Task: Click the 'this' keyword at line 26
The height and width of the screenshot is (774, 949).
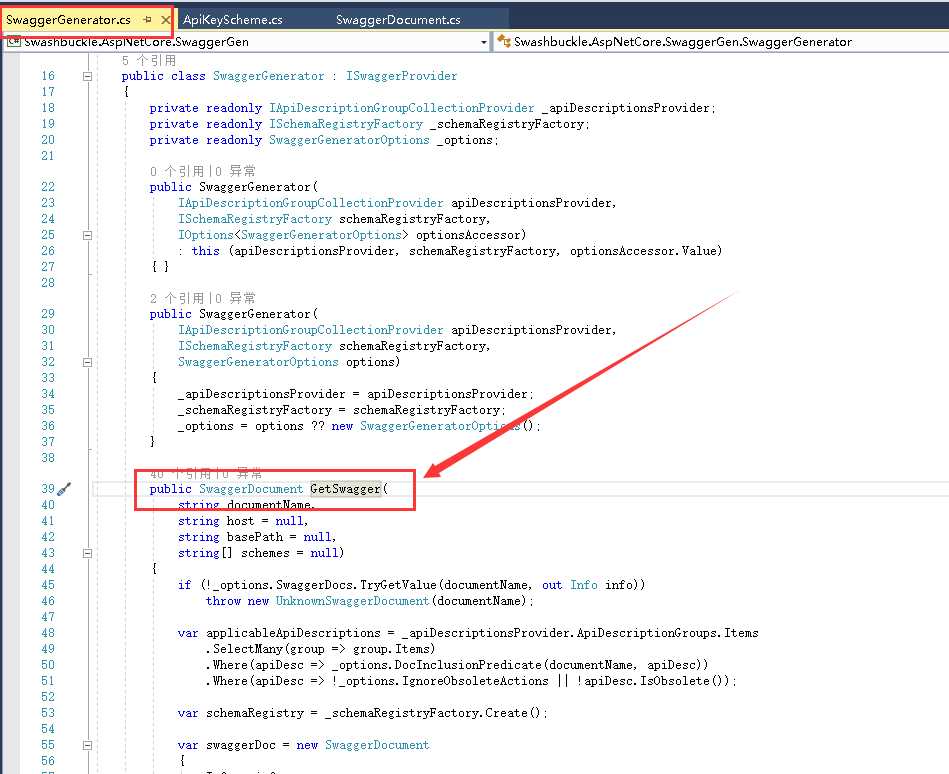Action: 206,251
